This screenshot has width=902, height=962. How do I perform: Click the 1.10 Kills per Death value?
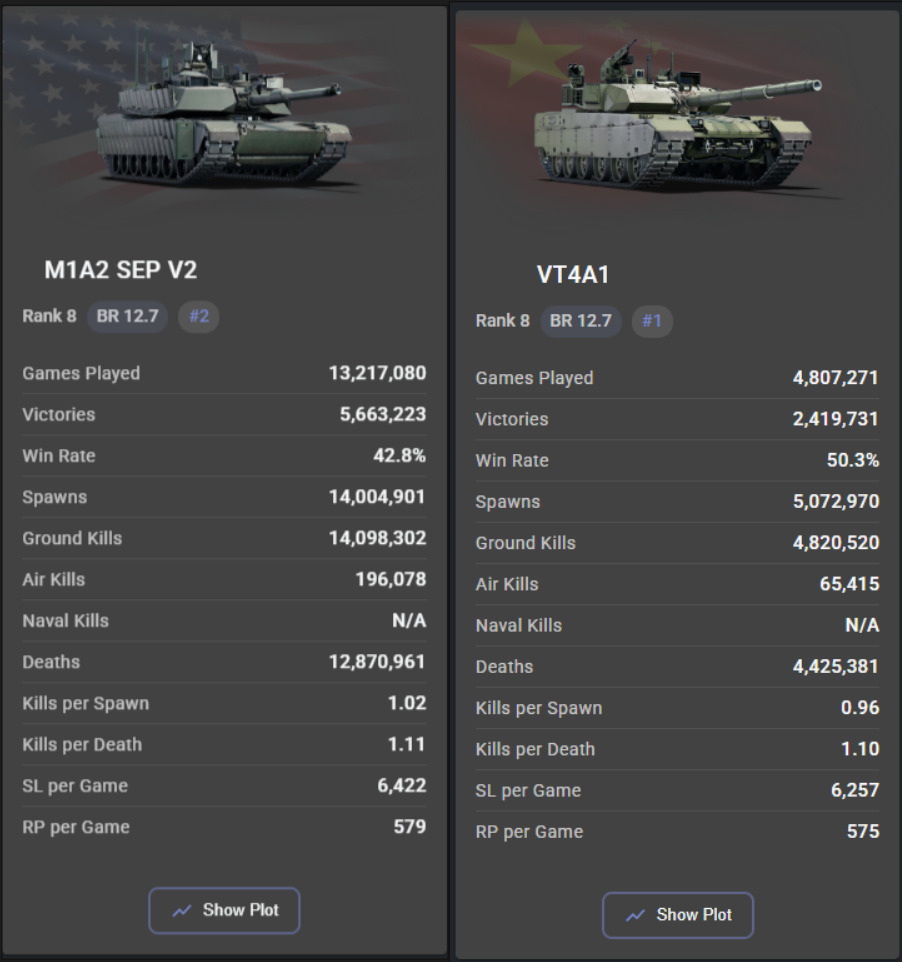(860, 749)
